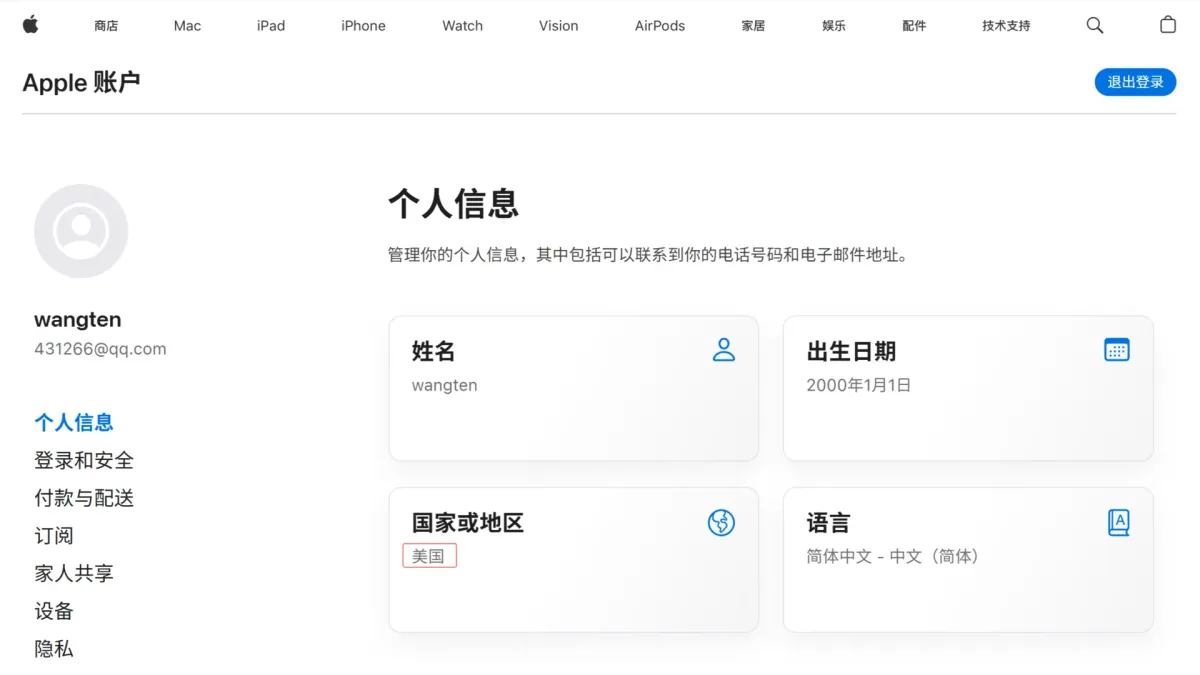Click the Apple logo icon
The width and height of the screenshot is (1200, 675).
pyautogui.click(x=30, y=25)
